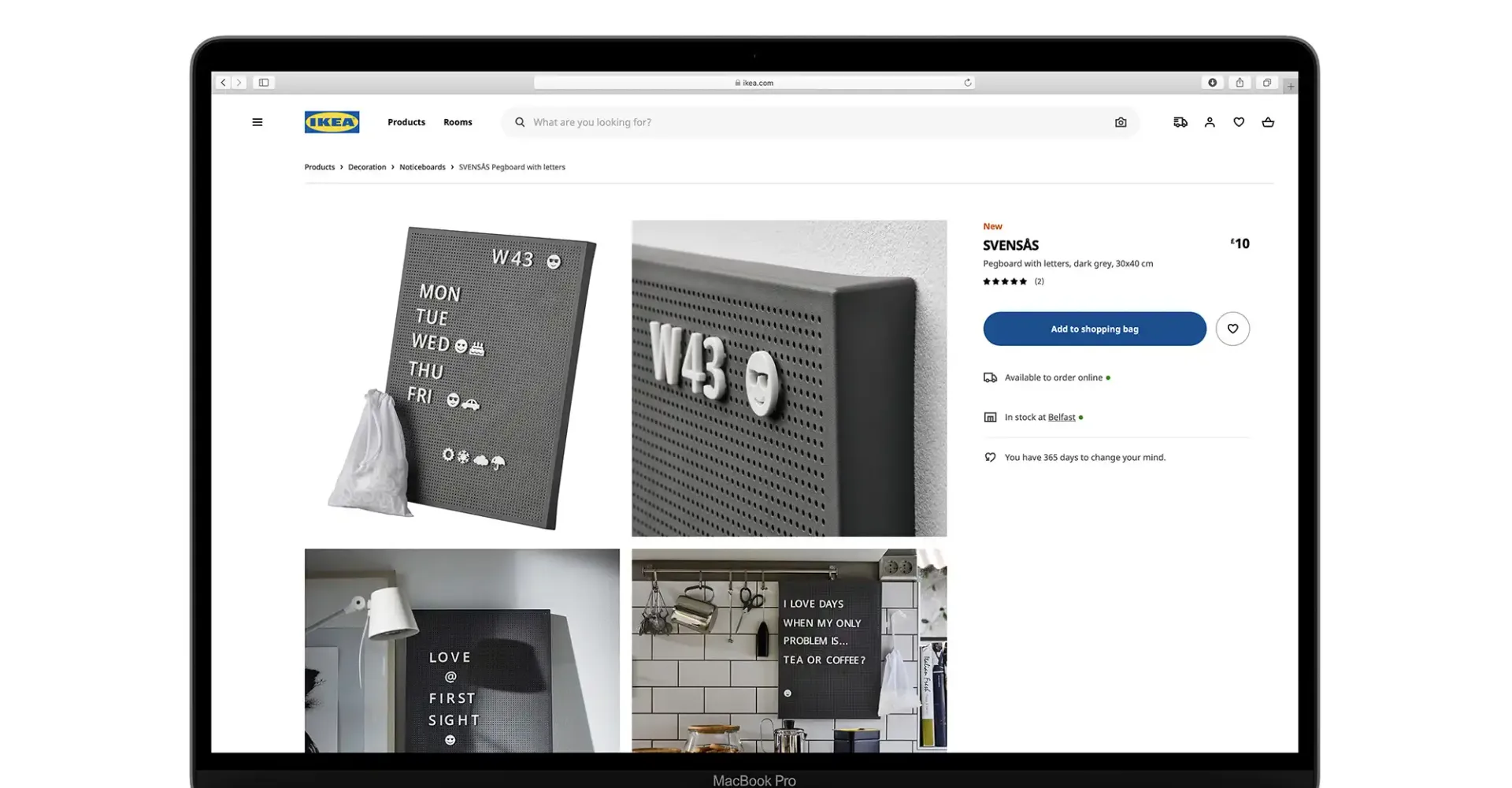This screenshot has width=1512, height=788.
Task: Go to Decoration breadcrumb
Action: tap(367, 167)
